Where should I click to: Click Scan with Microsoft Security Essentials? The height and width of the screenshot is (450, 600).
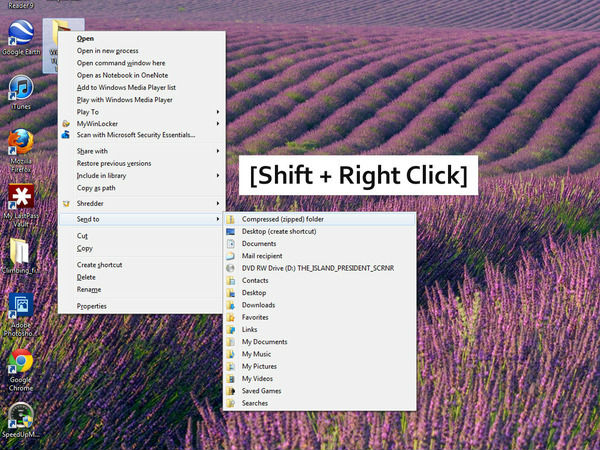135,135
